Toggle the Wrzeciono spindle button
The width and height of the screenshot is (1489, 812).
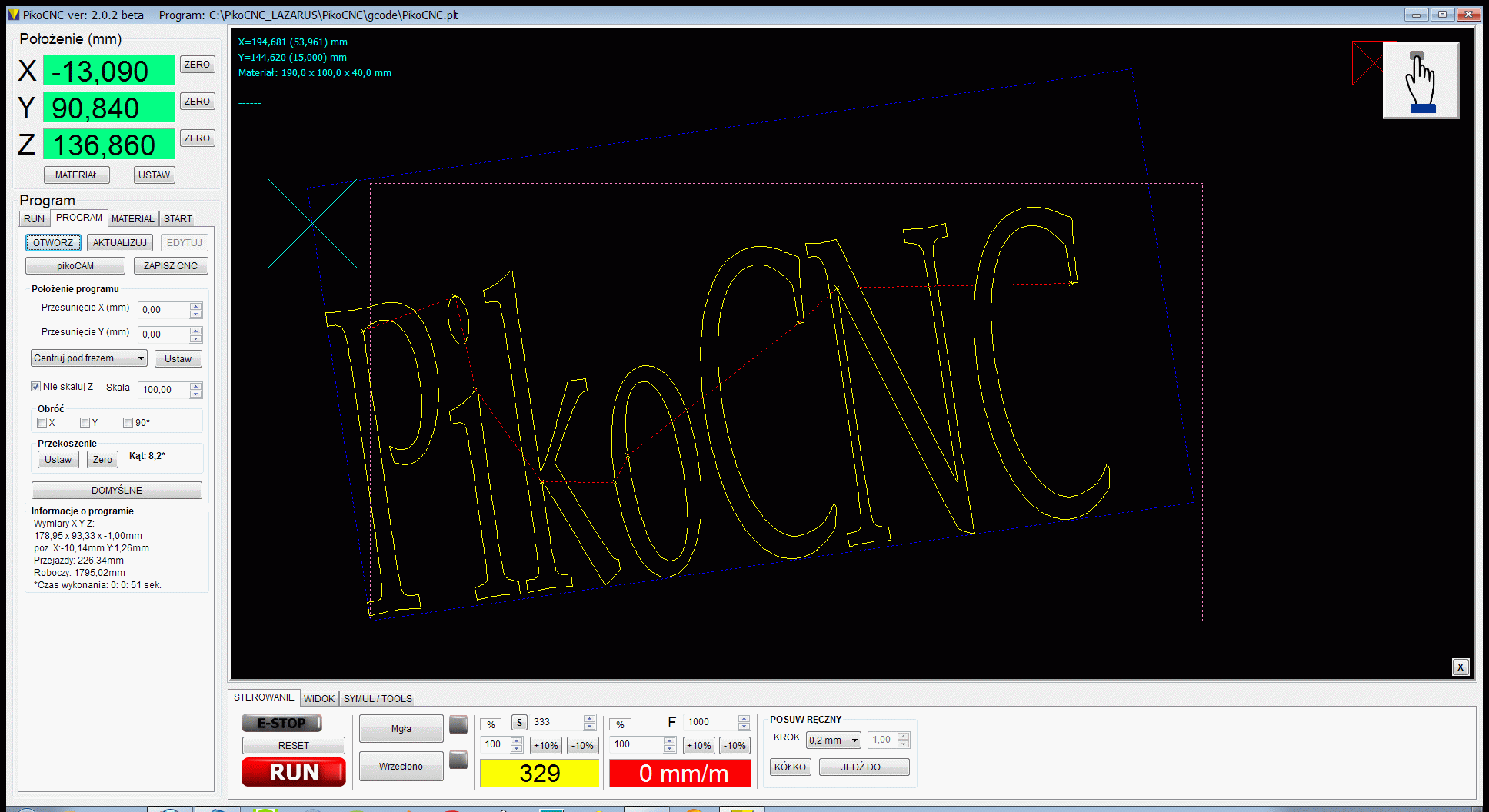pos(401,767)
